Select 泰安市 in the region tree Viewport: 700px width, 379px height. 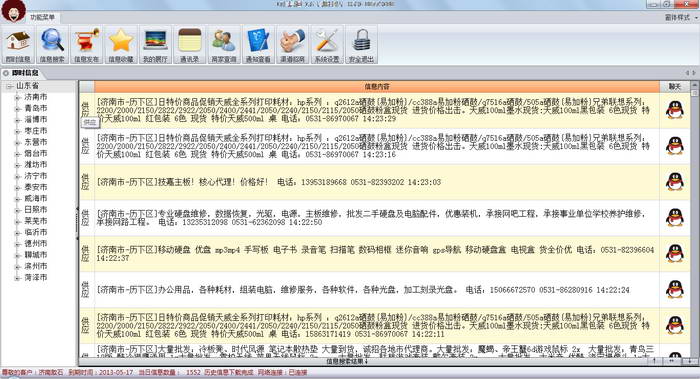pyautogui.click(x=36, y=187)
